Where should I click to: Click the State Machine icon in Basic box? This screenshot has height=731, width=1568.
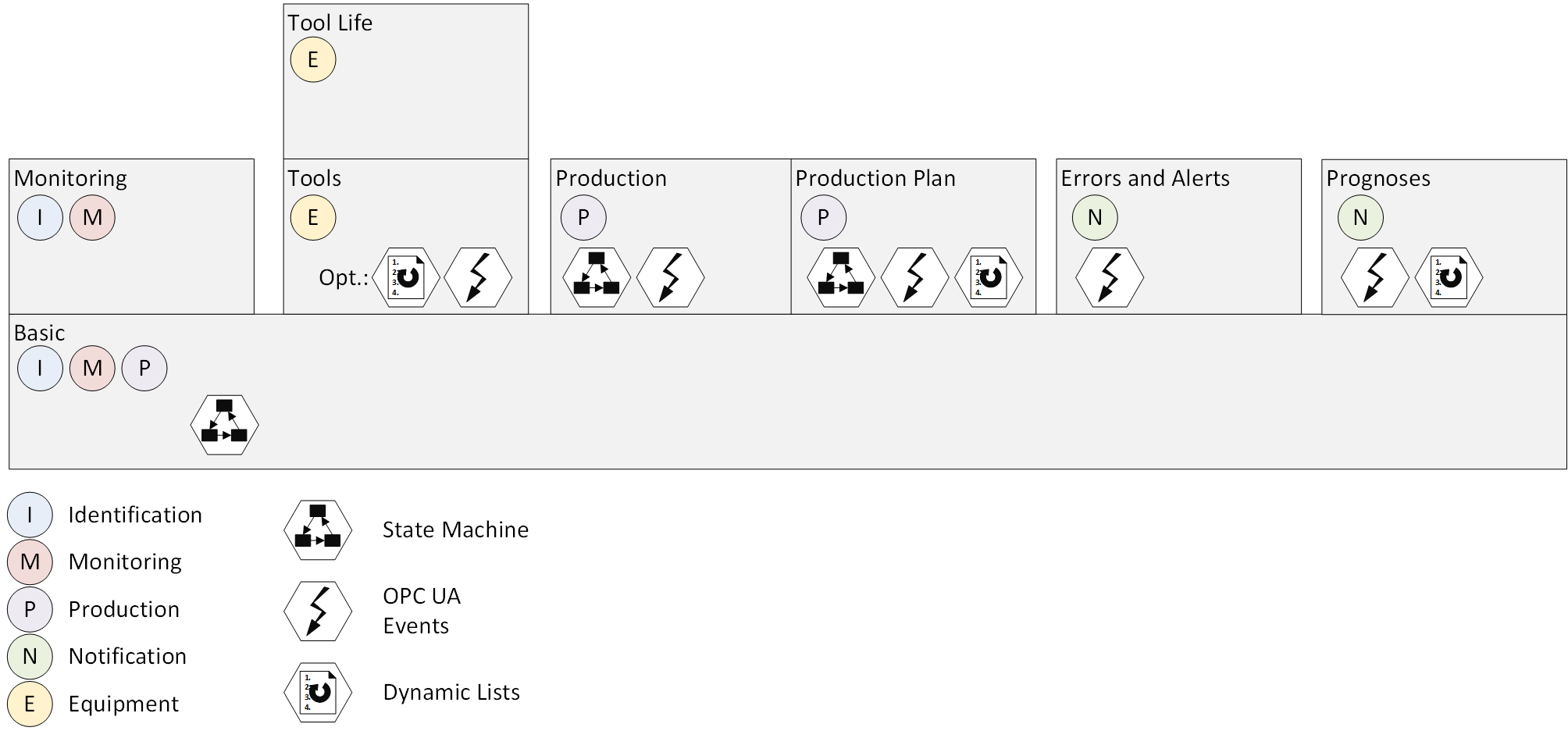[x=224, y=425]
